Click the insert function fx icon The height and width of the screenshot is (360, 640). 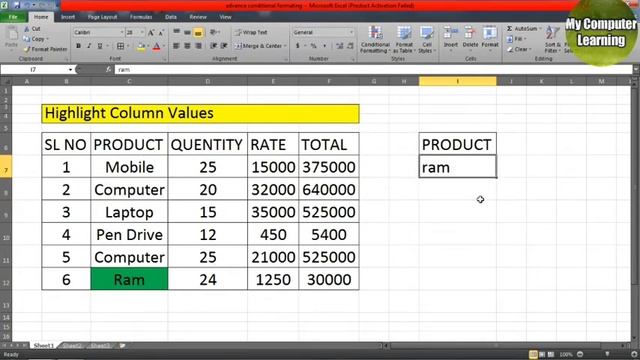click(x=108, y=70)
